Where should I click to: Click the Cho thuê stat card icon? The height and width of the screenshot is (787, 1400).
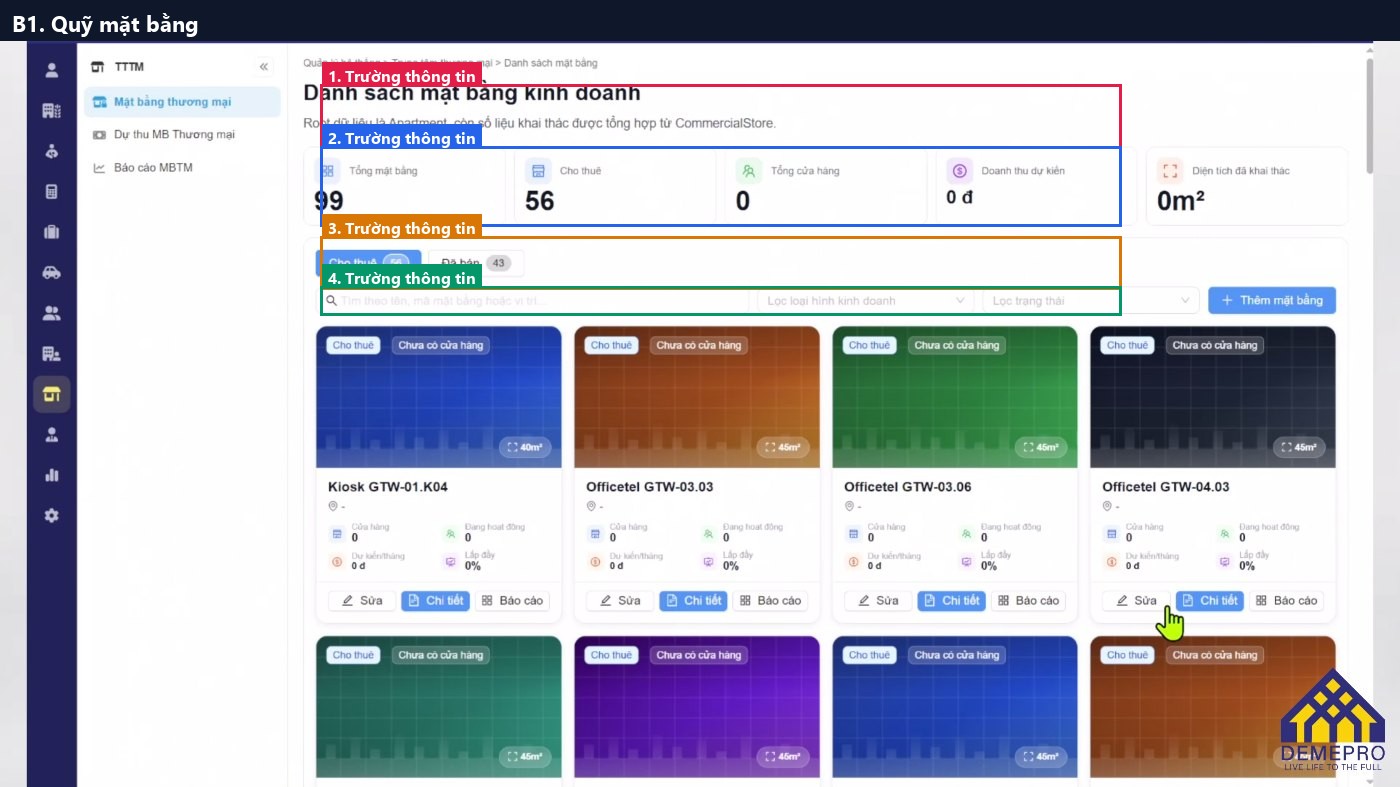(538, 171)
